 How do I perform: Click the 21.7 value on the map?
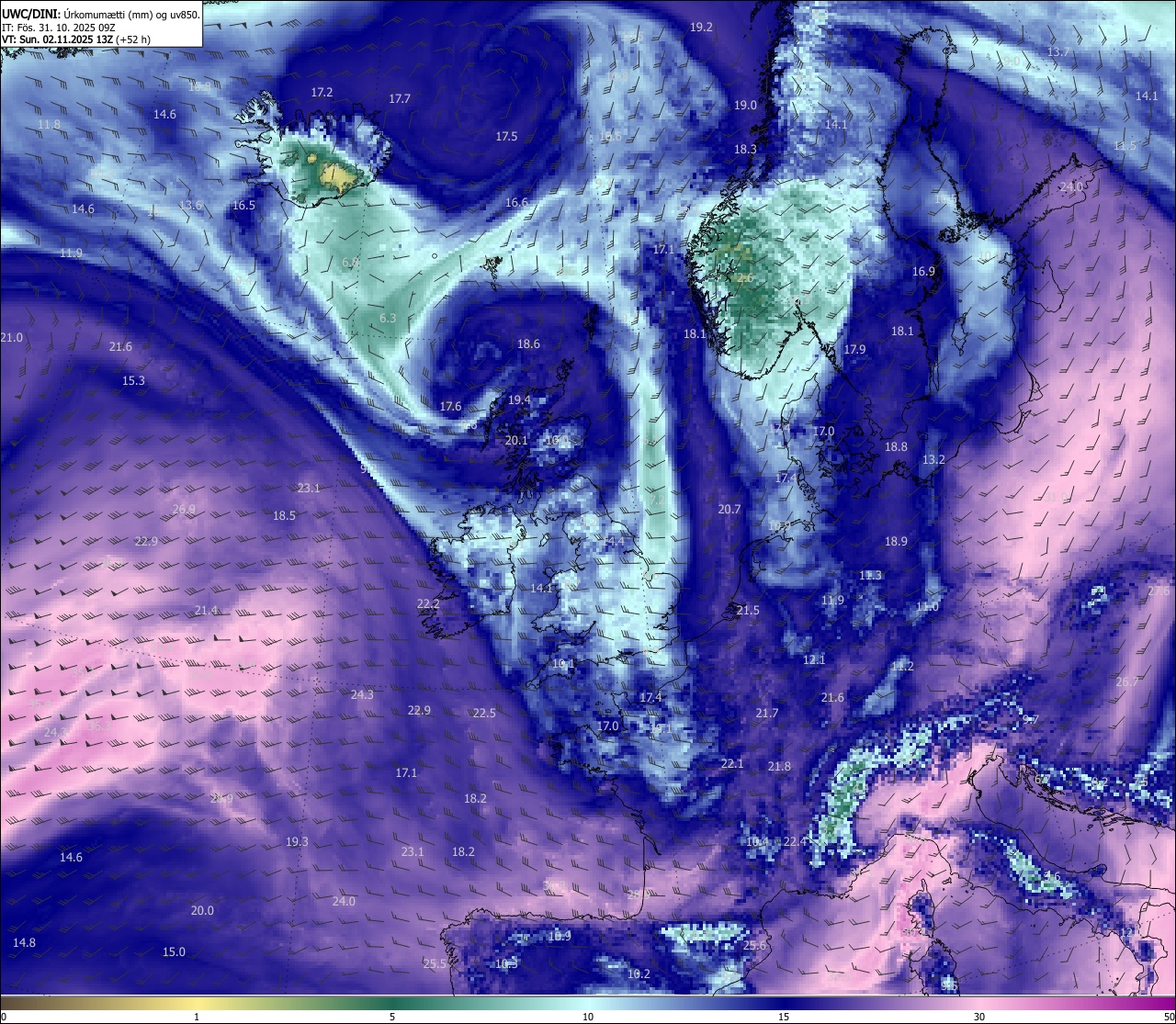(766, 714)
